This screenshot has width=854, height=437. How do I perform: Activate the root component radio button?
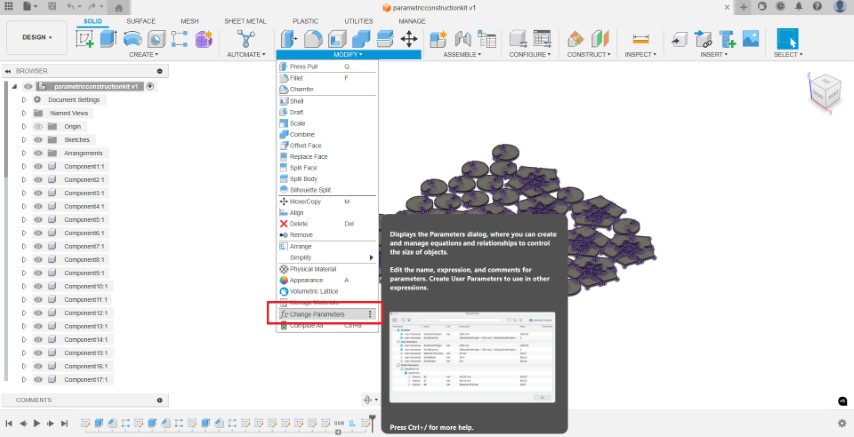click(150, 86)
